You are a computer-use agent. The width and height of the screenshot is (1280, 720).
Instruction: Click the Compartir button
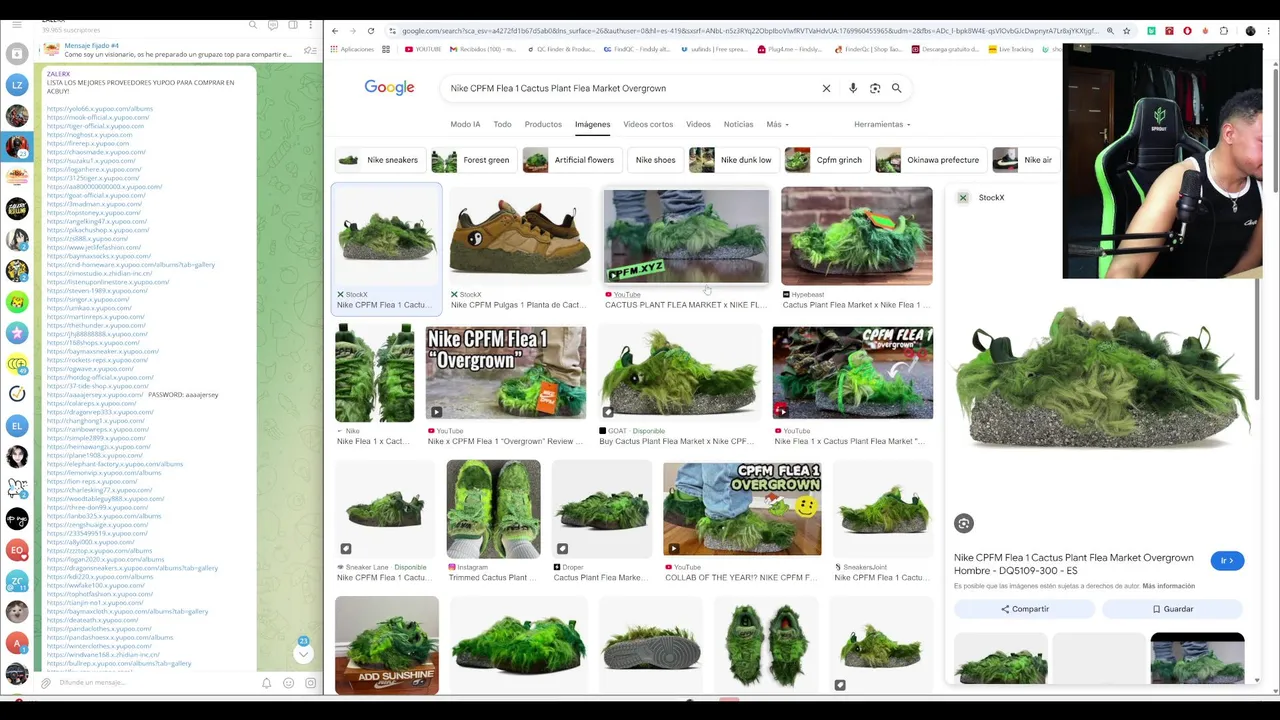pos(1024,609)
